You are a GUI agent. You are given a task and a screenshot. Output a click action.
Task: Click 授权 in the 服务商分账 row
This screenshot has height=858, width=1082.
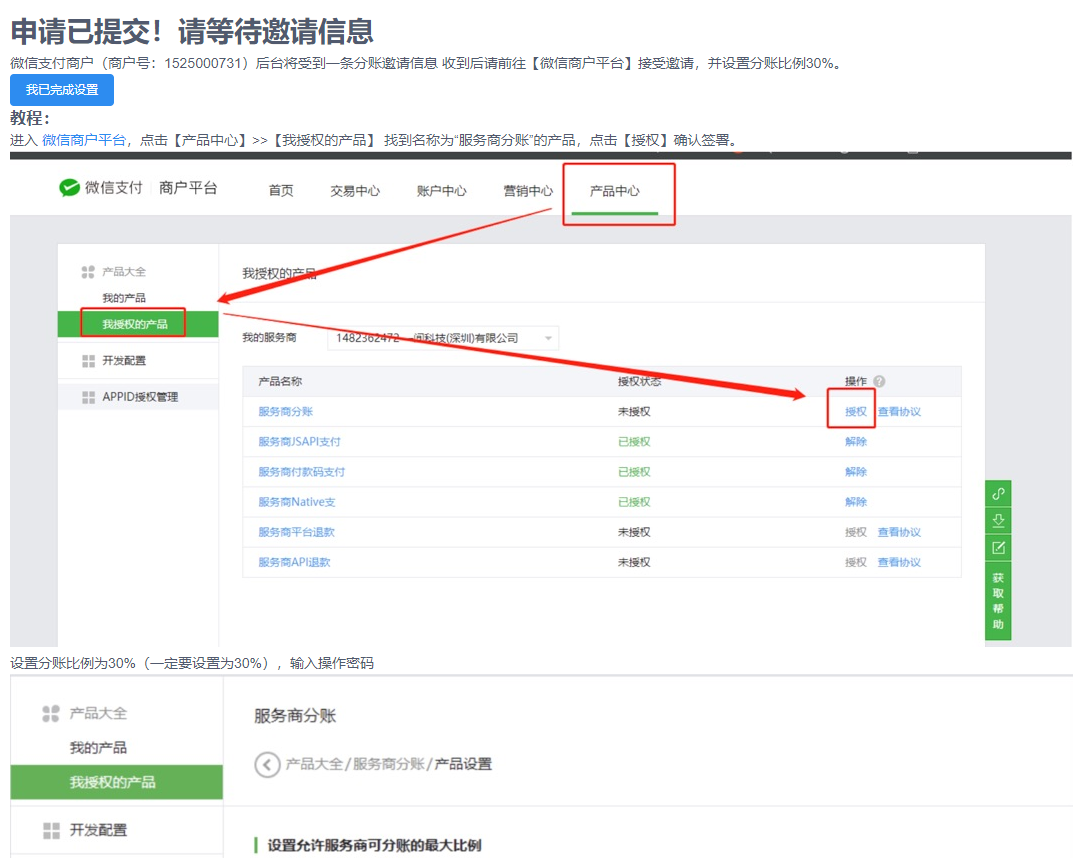point(856,411)
